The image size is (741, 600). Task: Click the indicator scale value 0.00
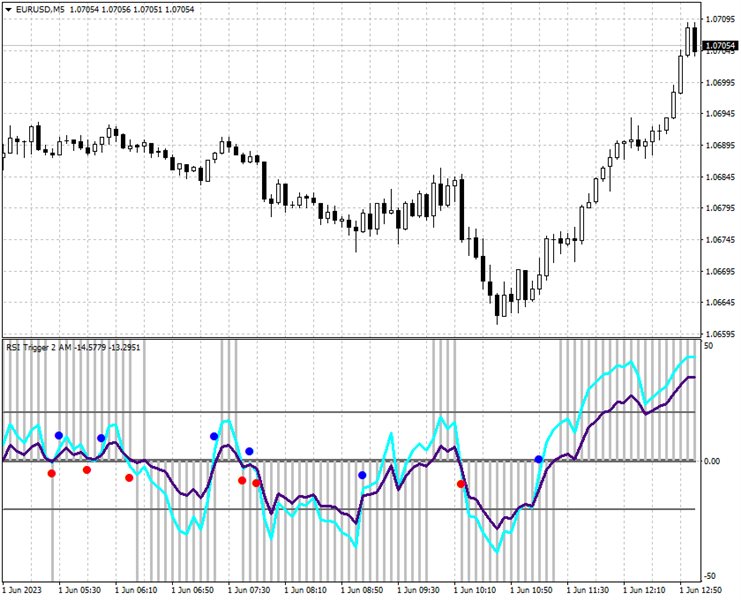(712, 461)
